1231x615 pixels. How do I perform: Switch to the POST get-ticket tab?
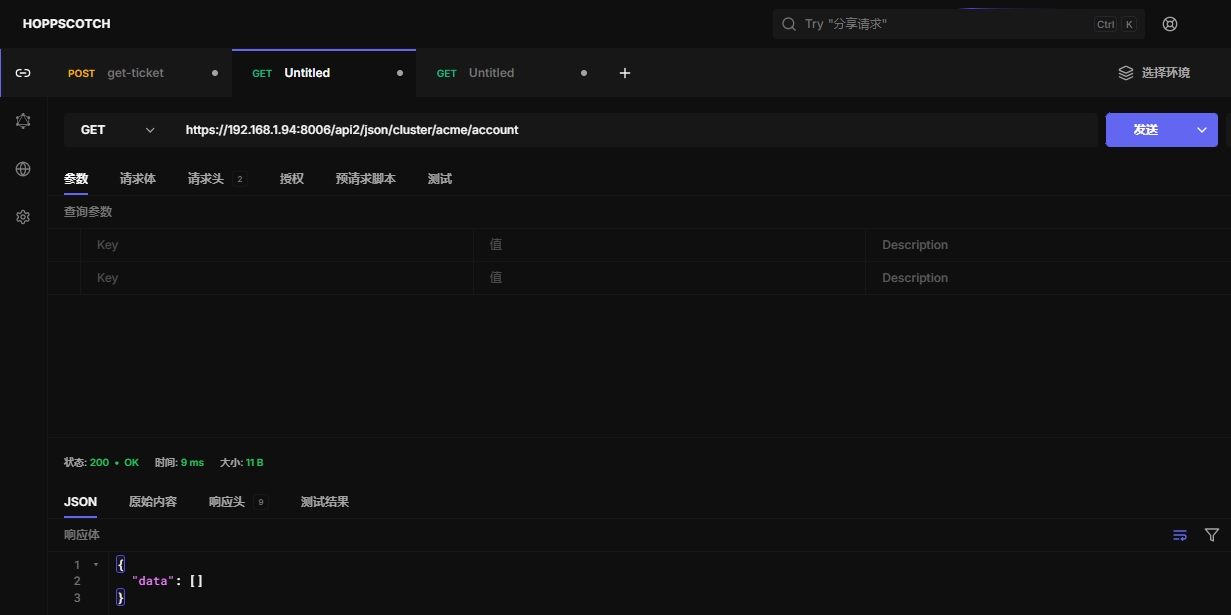(x=134, y=73)
